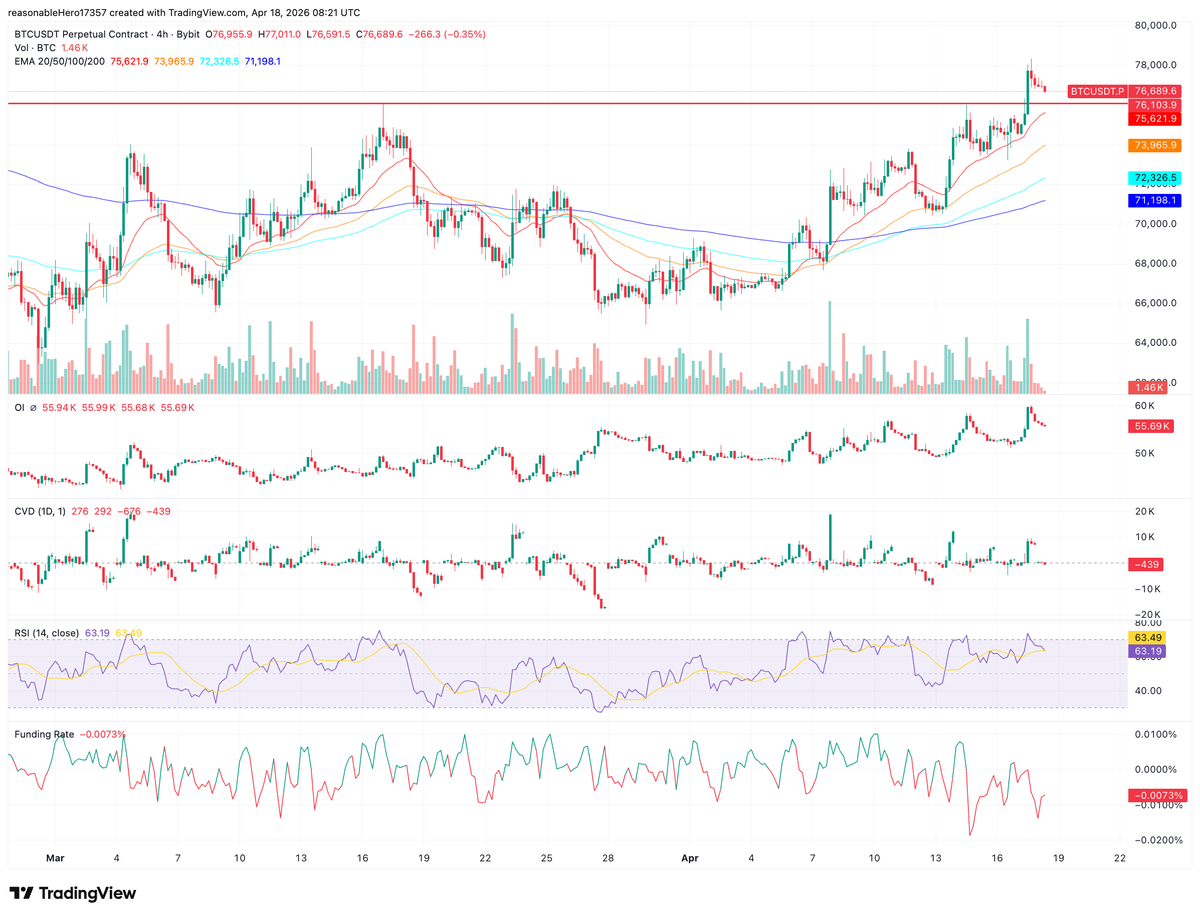Click the 60 K label on OI axis
The image size is (1200, 917).
click(1145, 406)
